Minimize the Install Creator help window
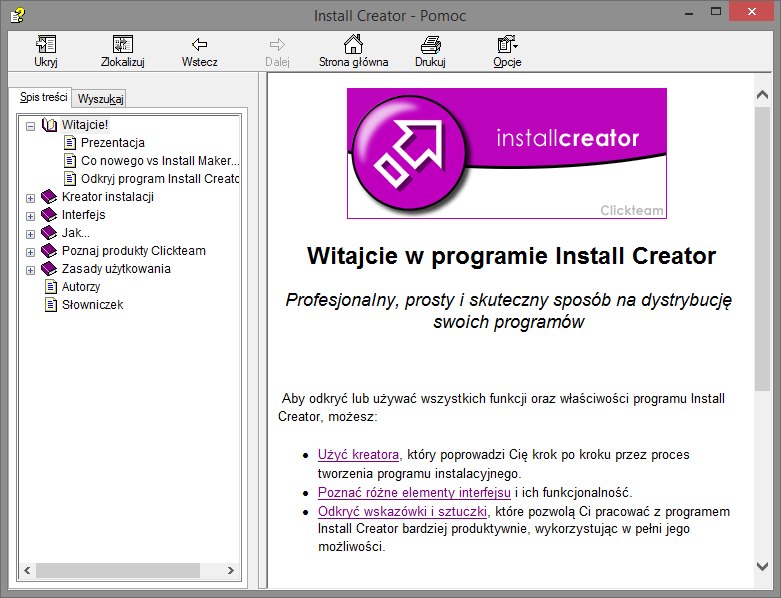This screenshot has height=598, width=781. pyautogui.click(x=689, y=13)
